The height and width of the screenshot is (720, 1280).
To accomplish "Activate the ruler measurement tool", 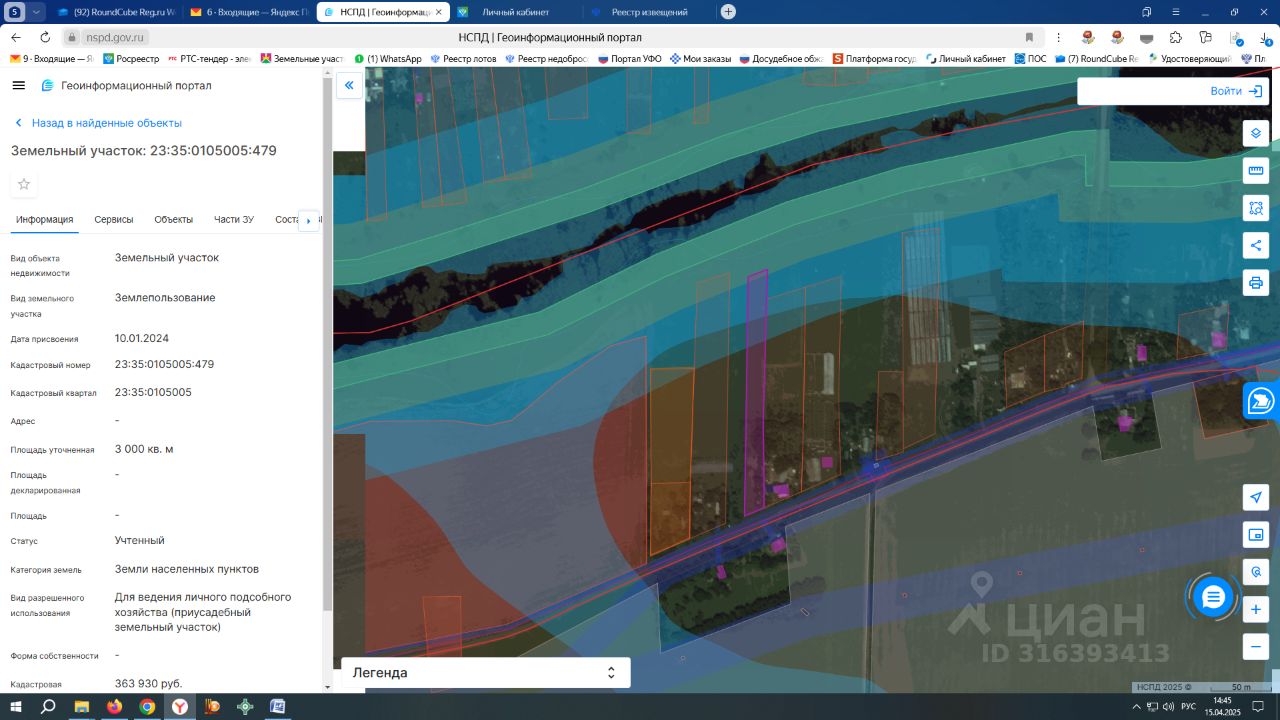I will (1256, 170).
